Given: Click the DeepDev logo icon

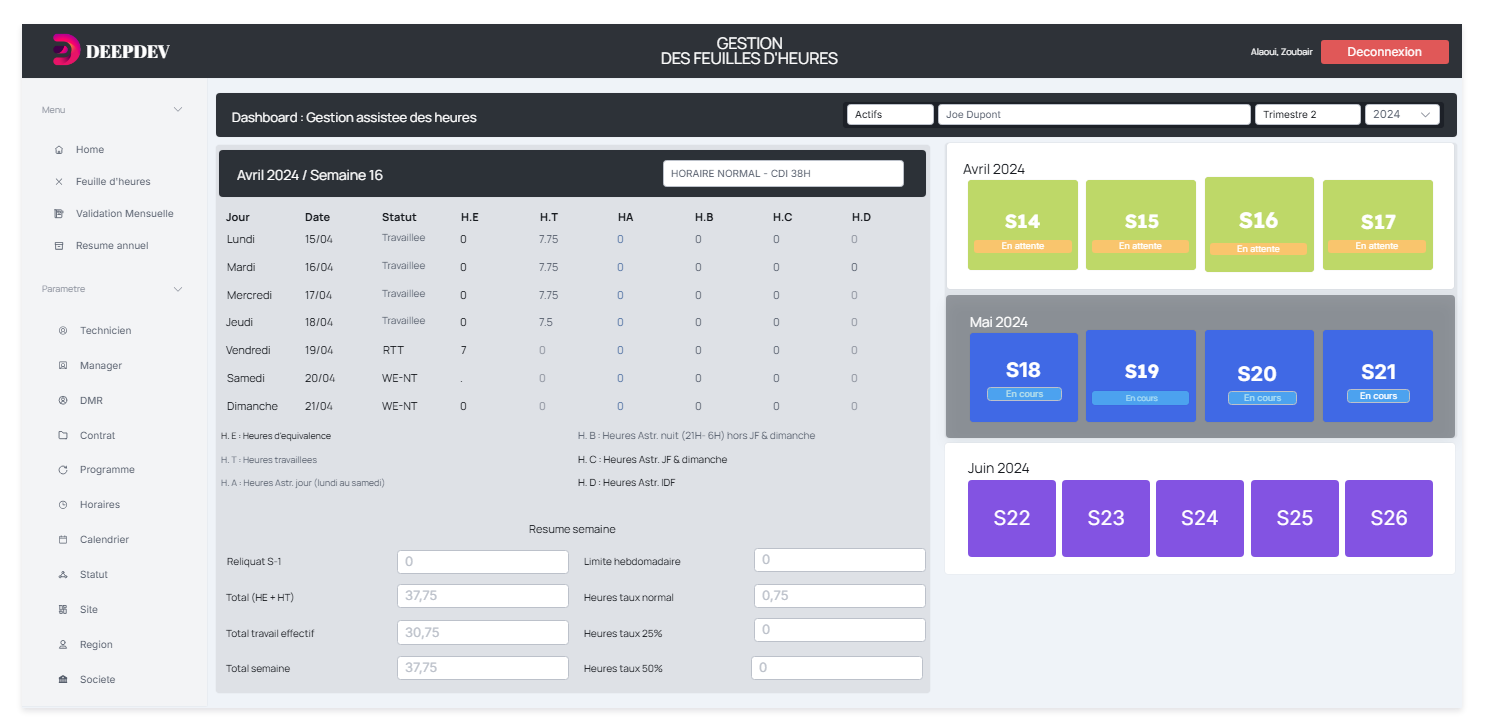Looking at the screenshot, I should pos(65,50).
